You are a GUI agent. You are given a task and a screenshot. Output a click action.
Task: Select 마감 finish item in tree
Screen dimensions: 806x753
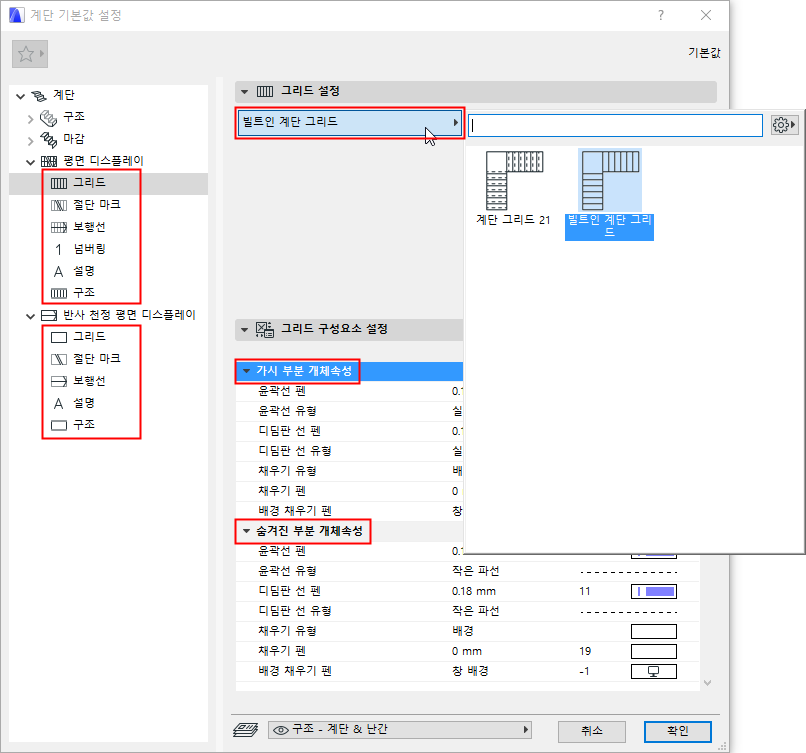click(x=74, y=139)
